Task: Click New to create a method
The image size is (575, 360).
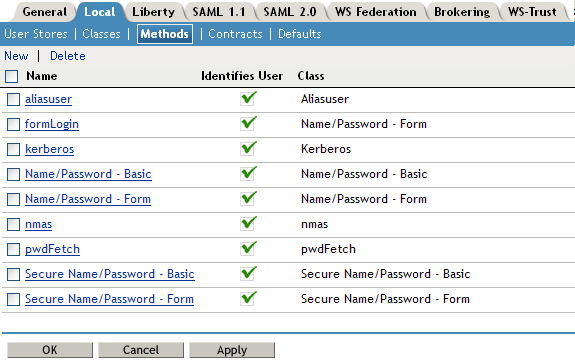Action: coord(16,56)
